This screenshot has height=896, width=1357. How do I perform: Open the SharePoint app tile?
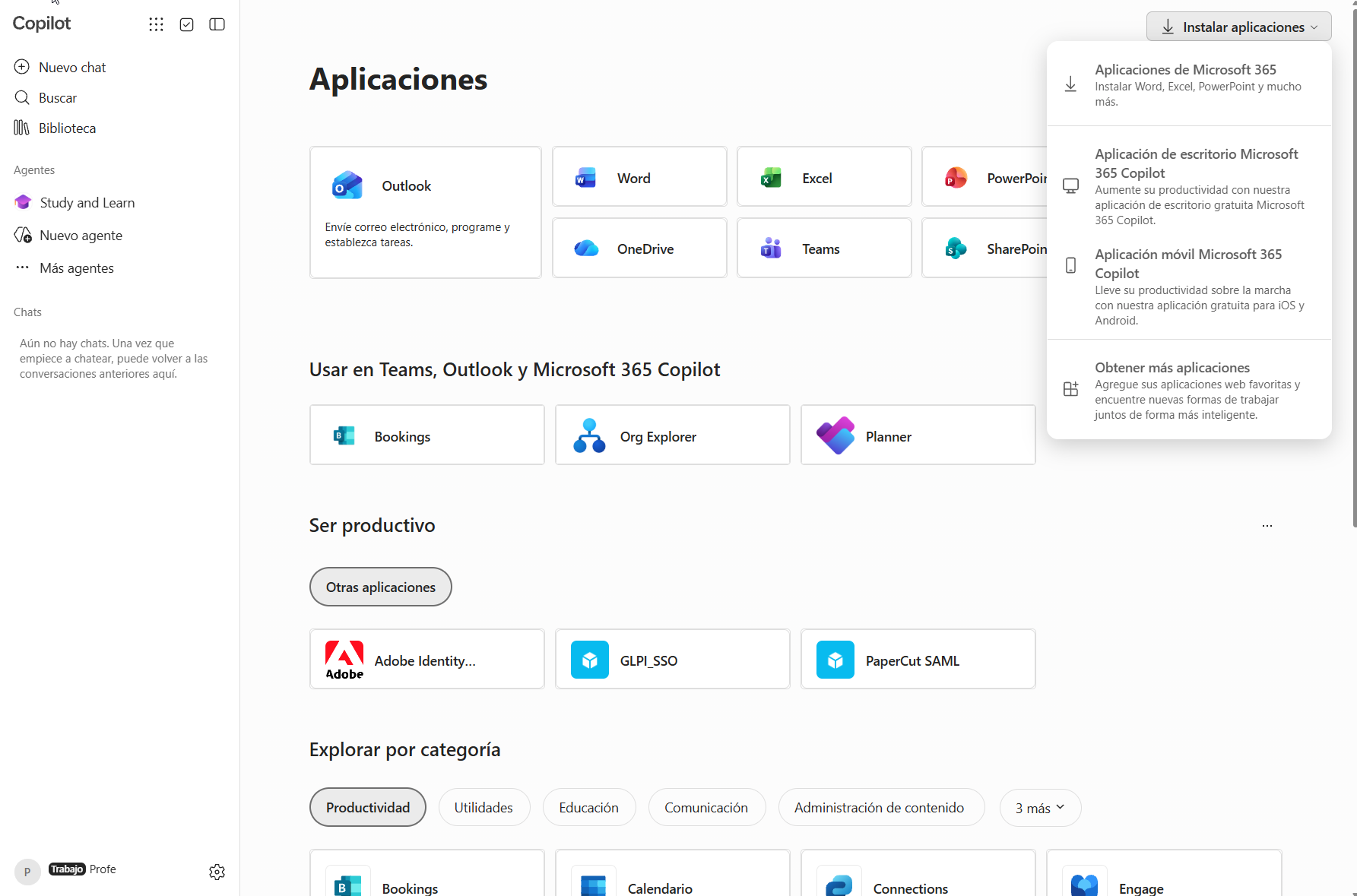[984, 248]
